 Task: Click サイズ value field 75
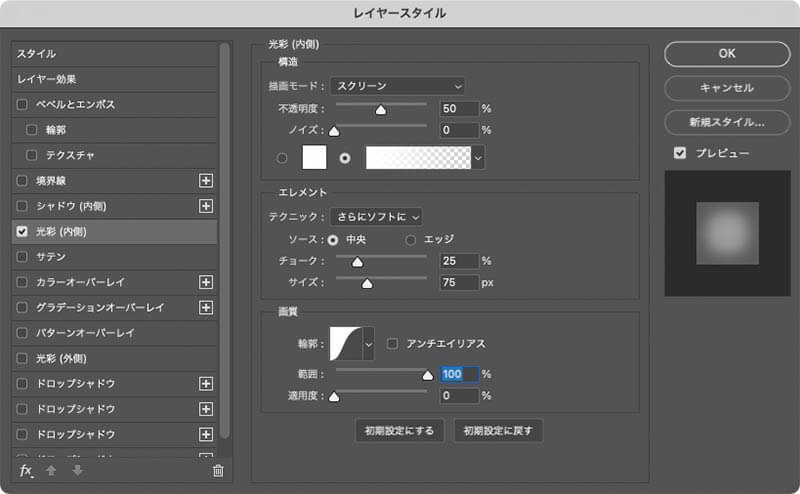point(459,282)
